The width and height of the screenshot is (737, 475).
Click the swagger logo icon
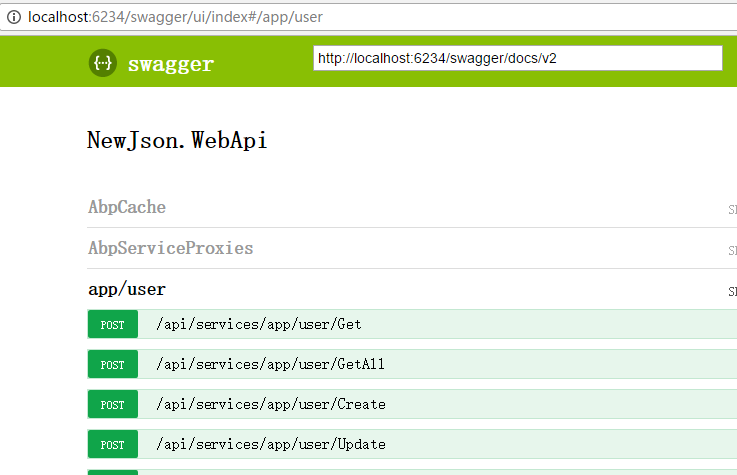pos(102,62)
